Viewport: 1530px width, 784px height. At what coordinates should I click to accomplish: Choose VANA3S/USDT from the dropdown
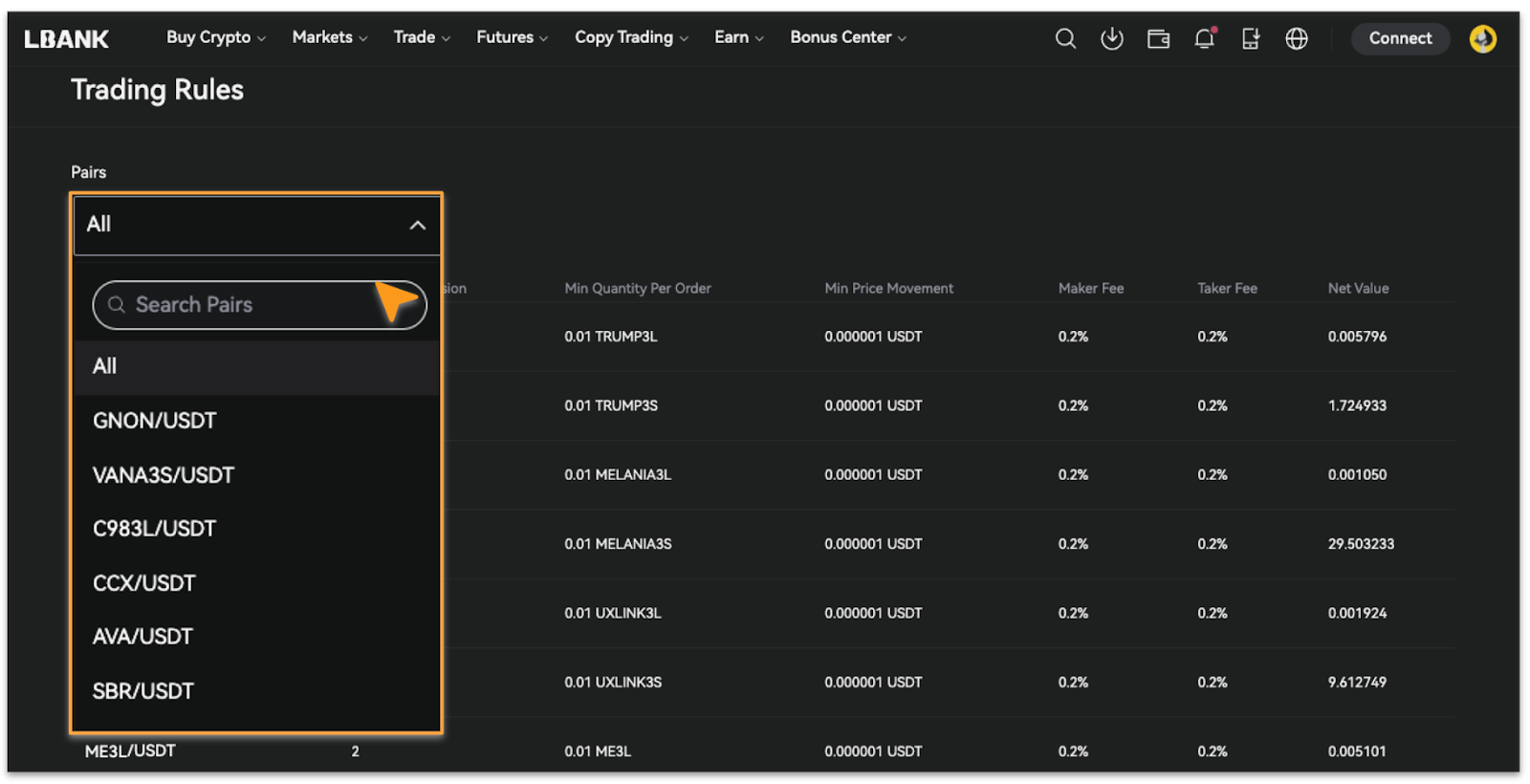(256, 475)
